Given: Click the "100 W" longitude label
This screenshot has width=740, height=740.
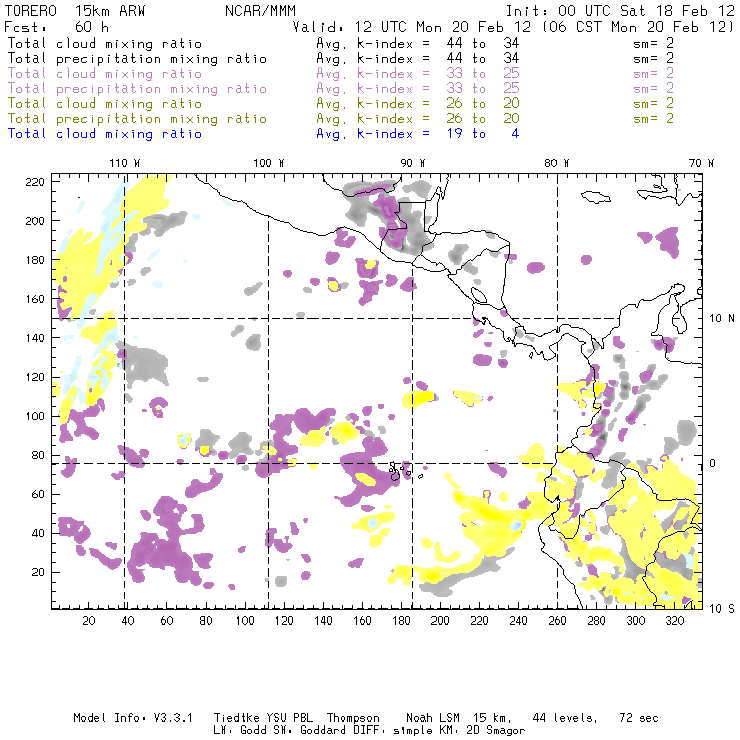Looking at the screenshot, I should coord(269,163).
